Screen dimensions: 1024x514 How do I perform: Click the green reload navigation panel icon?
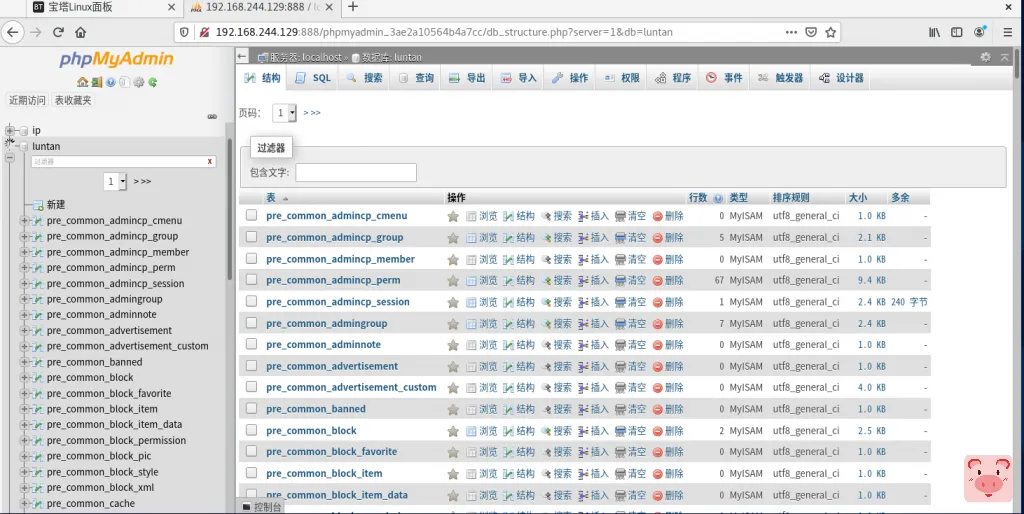[x=153, y=82]
